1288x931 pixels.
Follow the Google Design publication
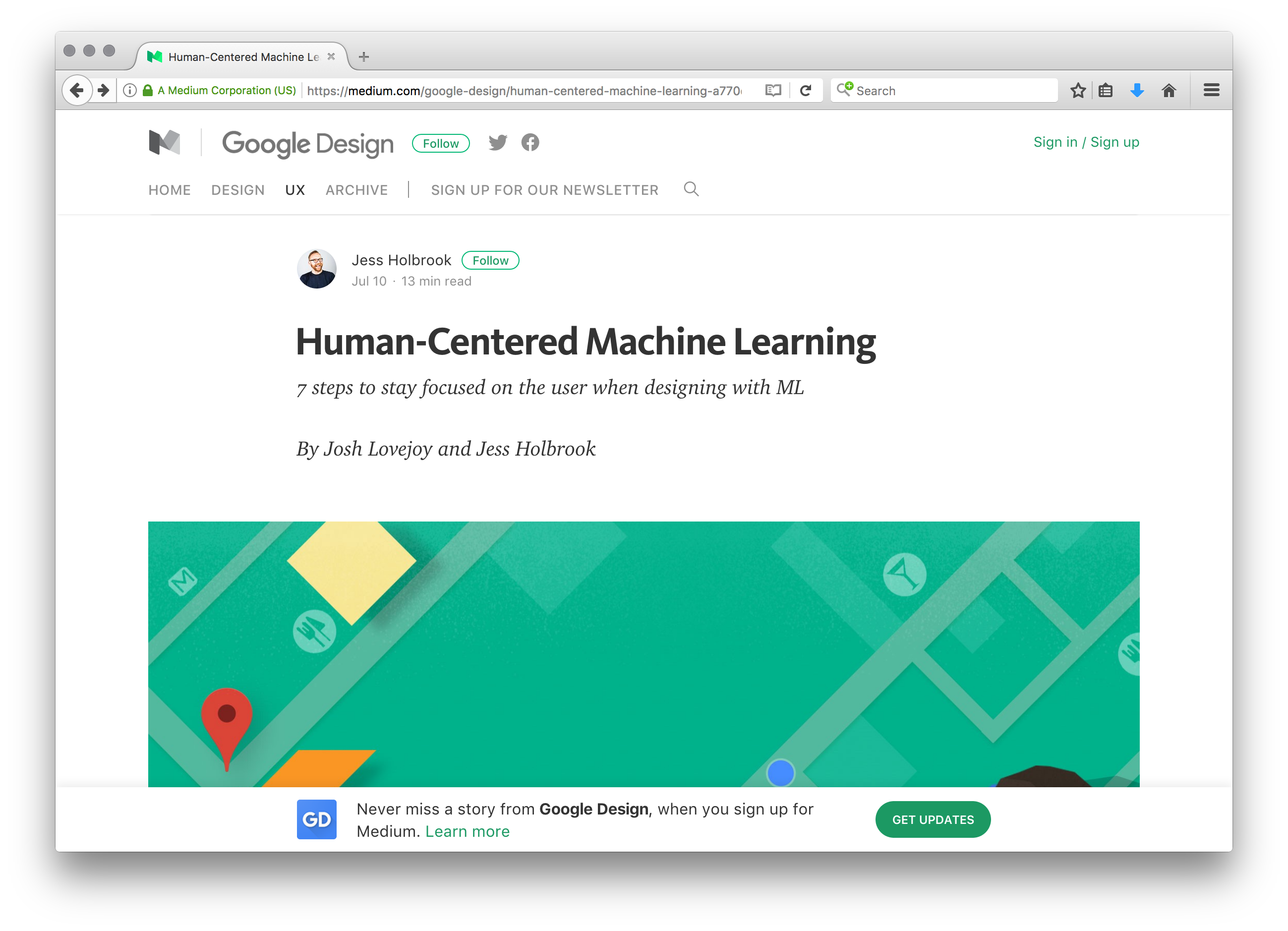click(x=441, y=143)
